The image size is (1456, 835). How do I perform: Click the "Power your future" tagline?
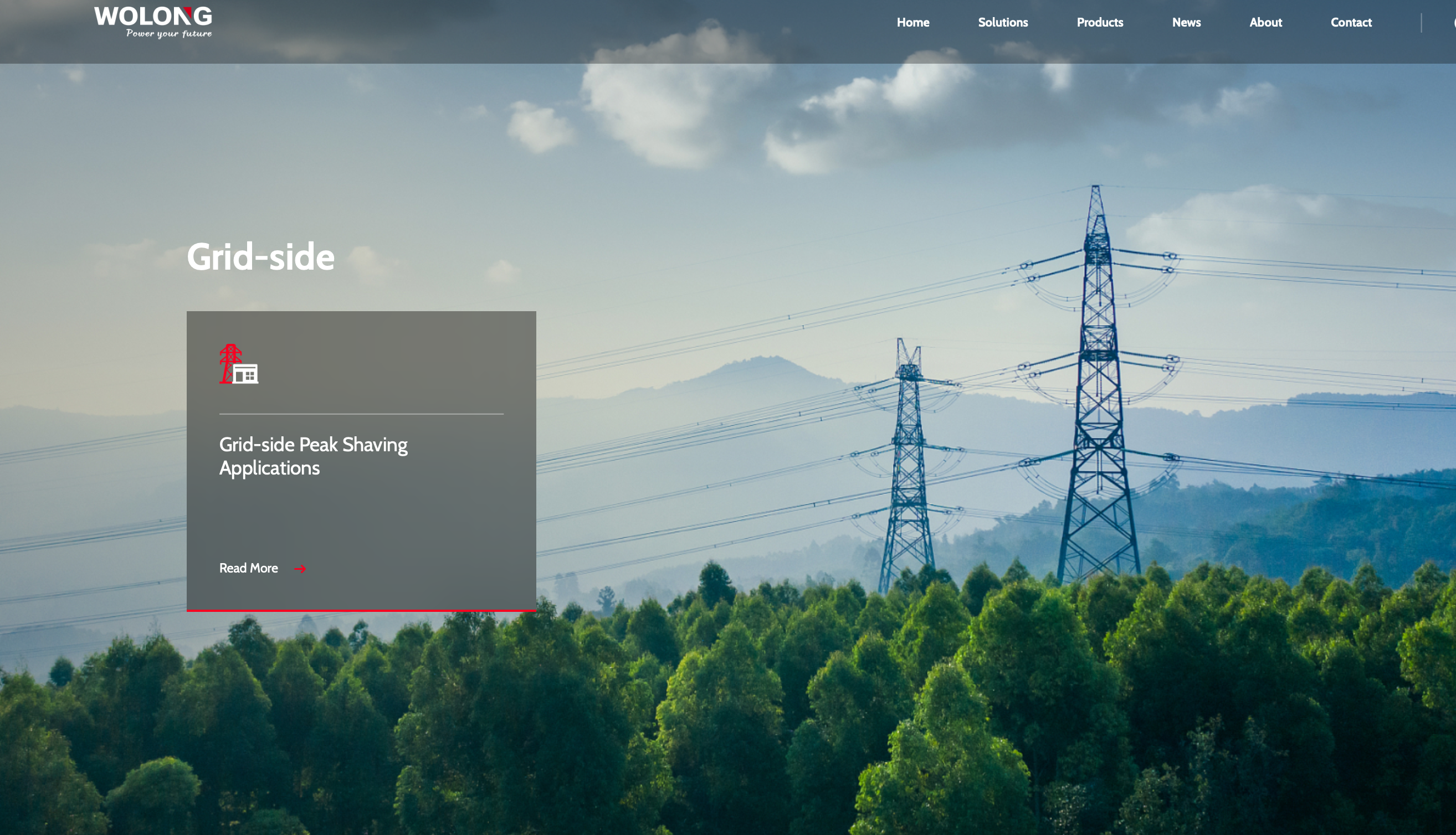tap(168, 34)
